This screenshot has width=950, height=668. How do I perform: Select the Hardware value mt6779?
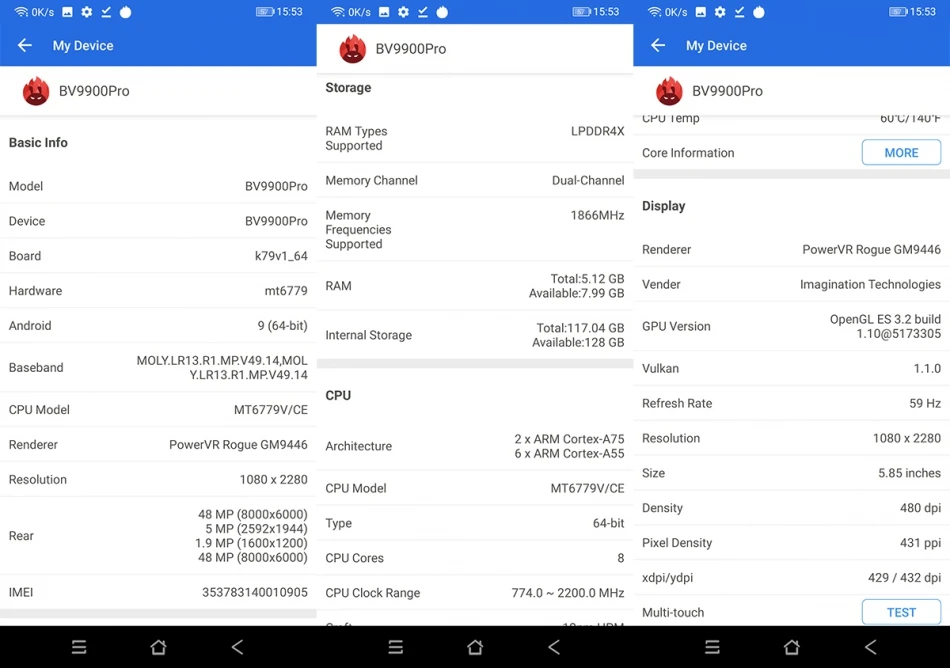(x=286, y=291)
